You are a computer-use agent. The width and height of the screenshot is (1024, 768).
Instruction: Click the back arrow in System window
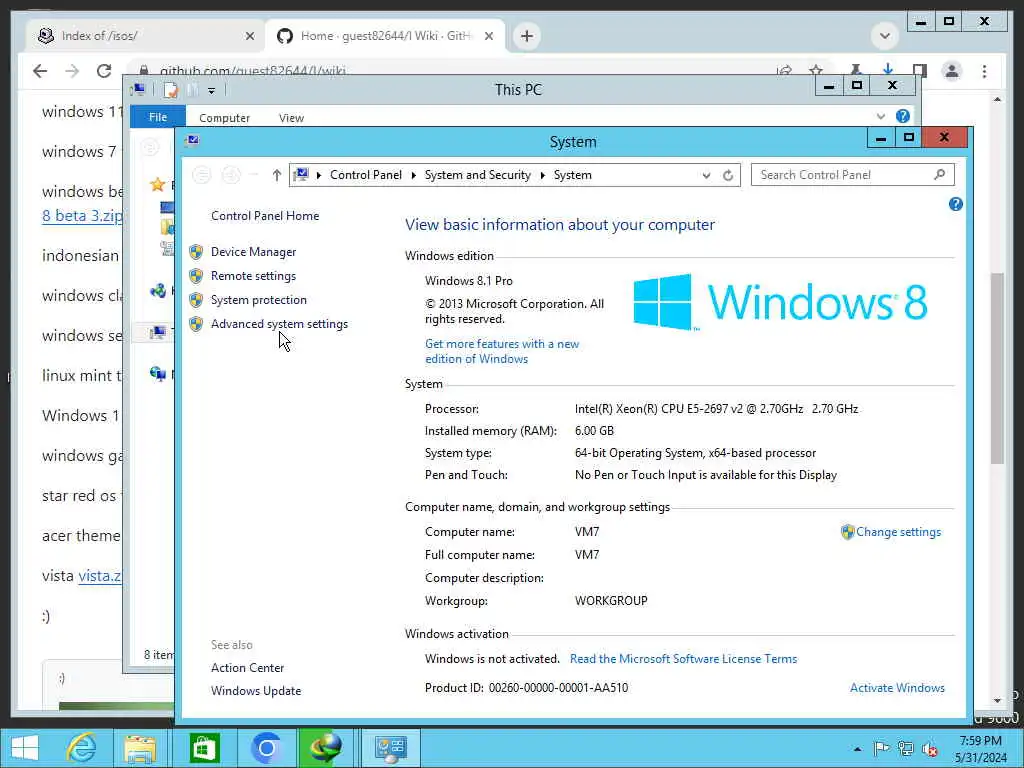[x=202, y=175]
